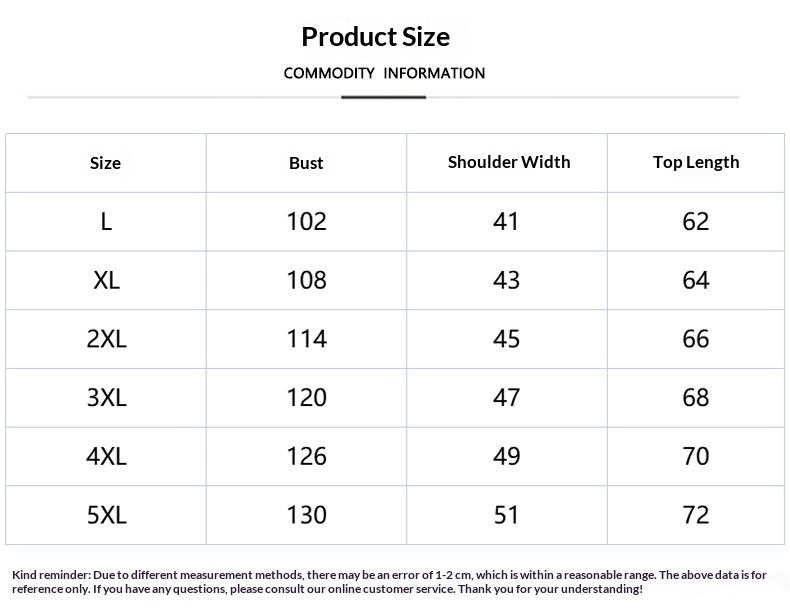This screenshot has width=790, height=614.
Task: Click the bust value 130
Action: point(306,515)
